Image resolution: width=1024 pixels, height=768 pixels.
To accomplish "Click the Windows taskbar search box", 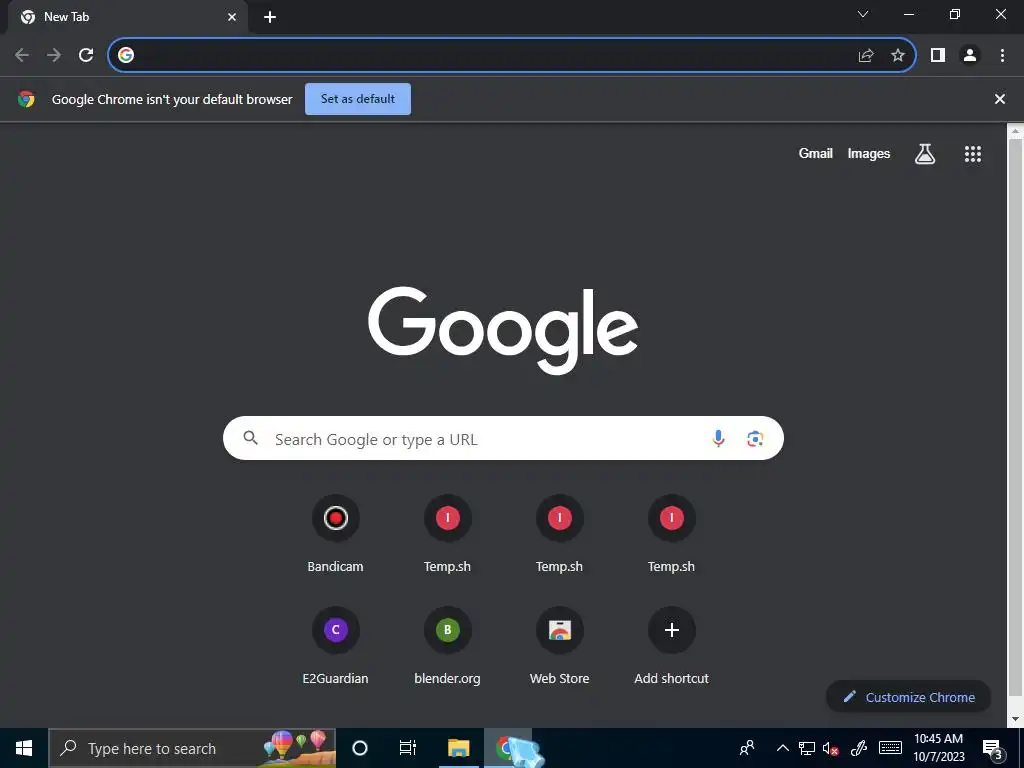I will [x=192, y=748].
